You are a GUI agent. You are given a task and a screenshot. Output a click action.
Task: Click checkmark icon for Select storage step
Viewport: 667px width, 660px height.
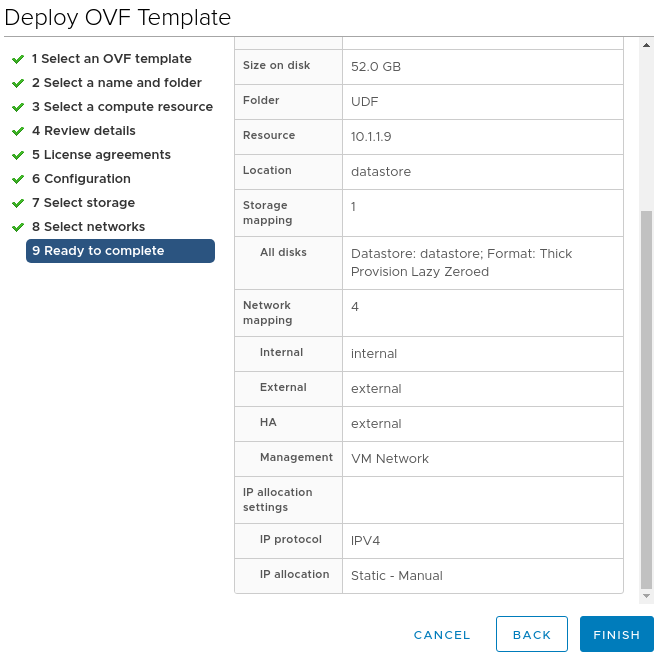point(18,203)
